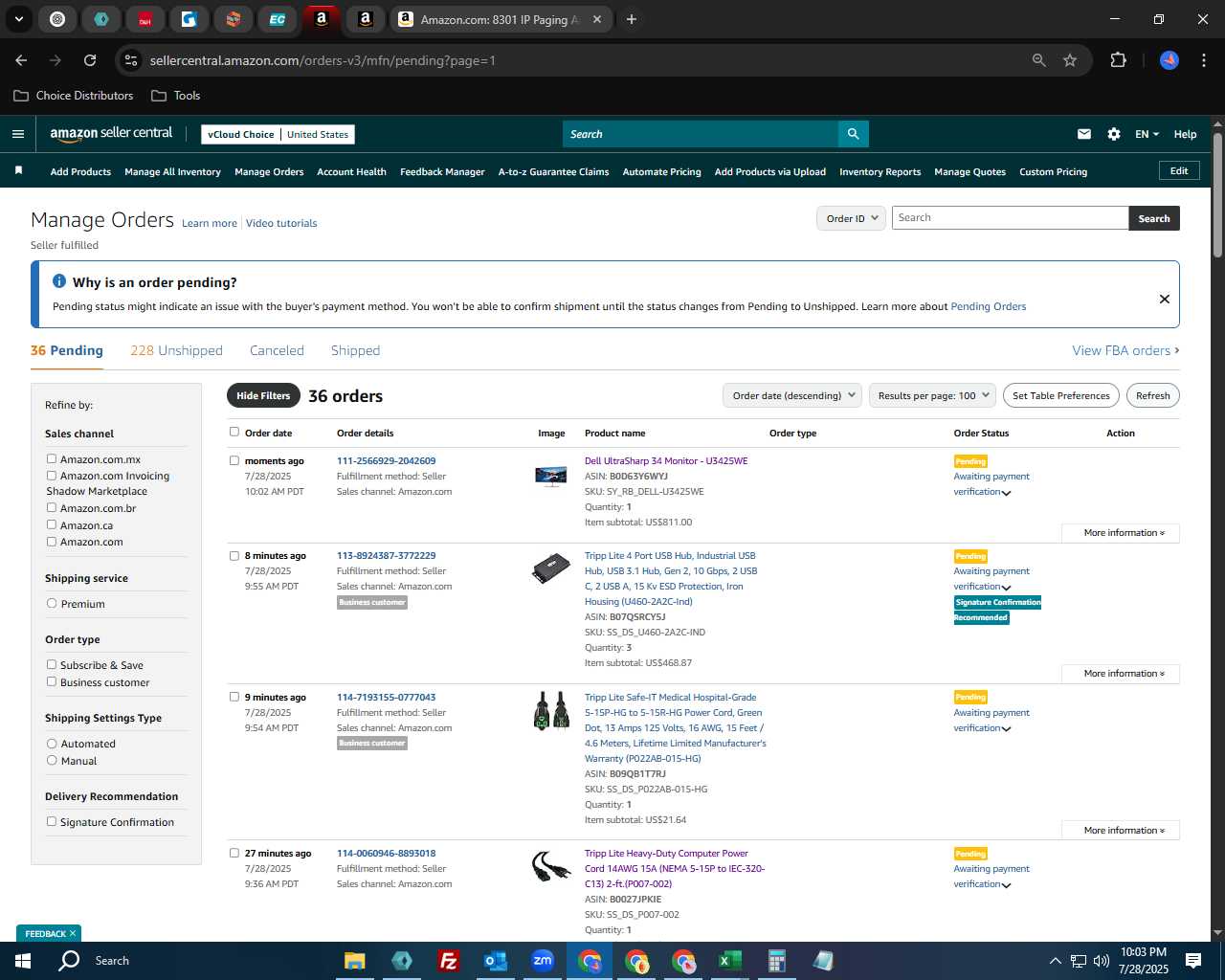The width and height of the screenshot is (1225, 980).
Task: Tick the select-all orders checkbox in header
Action: 234,432
